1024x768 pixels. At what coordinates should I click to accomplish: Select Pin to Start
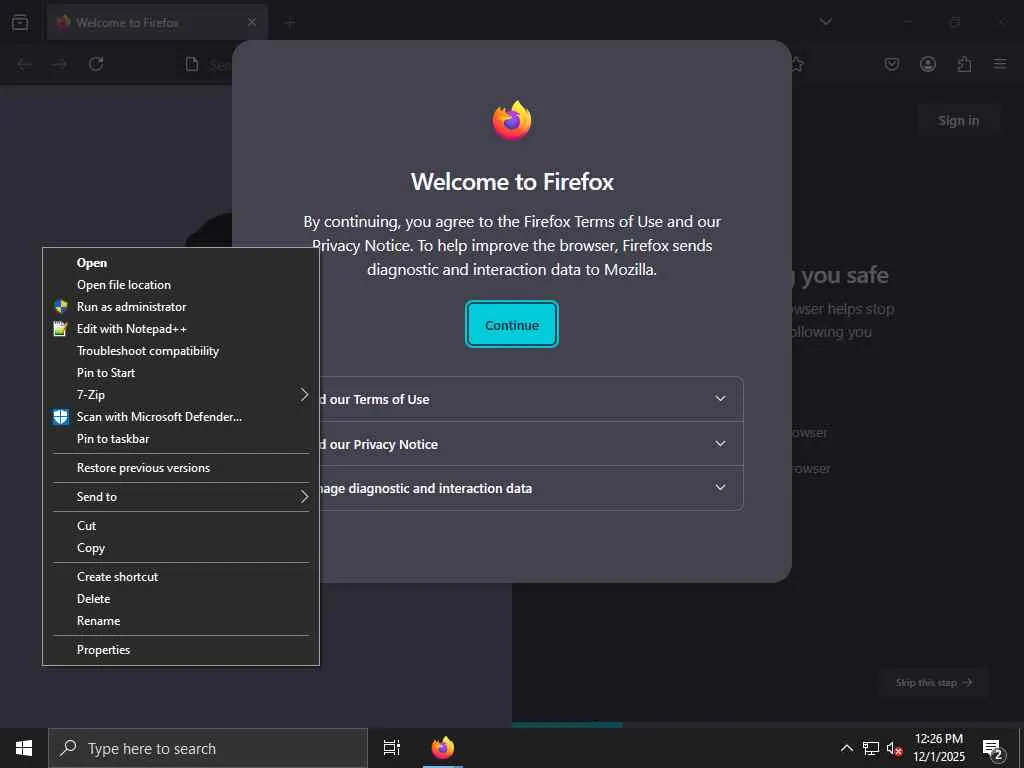[x=181, y=373]
